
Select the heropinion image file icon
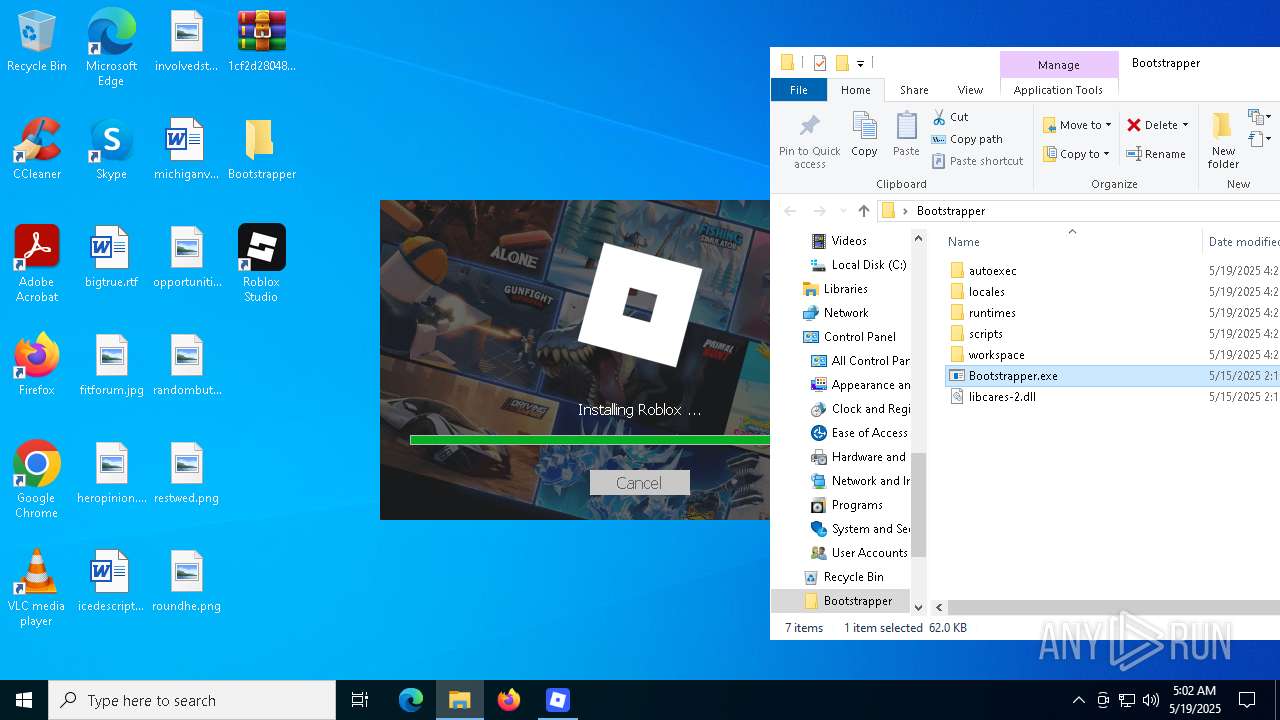(x=111, y=473)
